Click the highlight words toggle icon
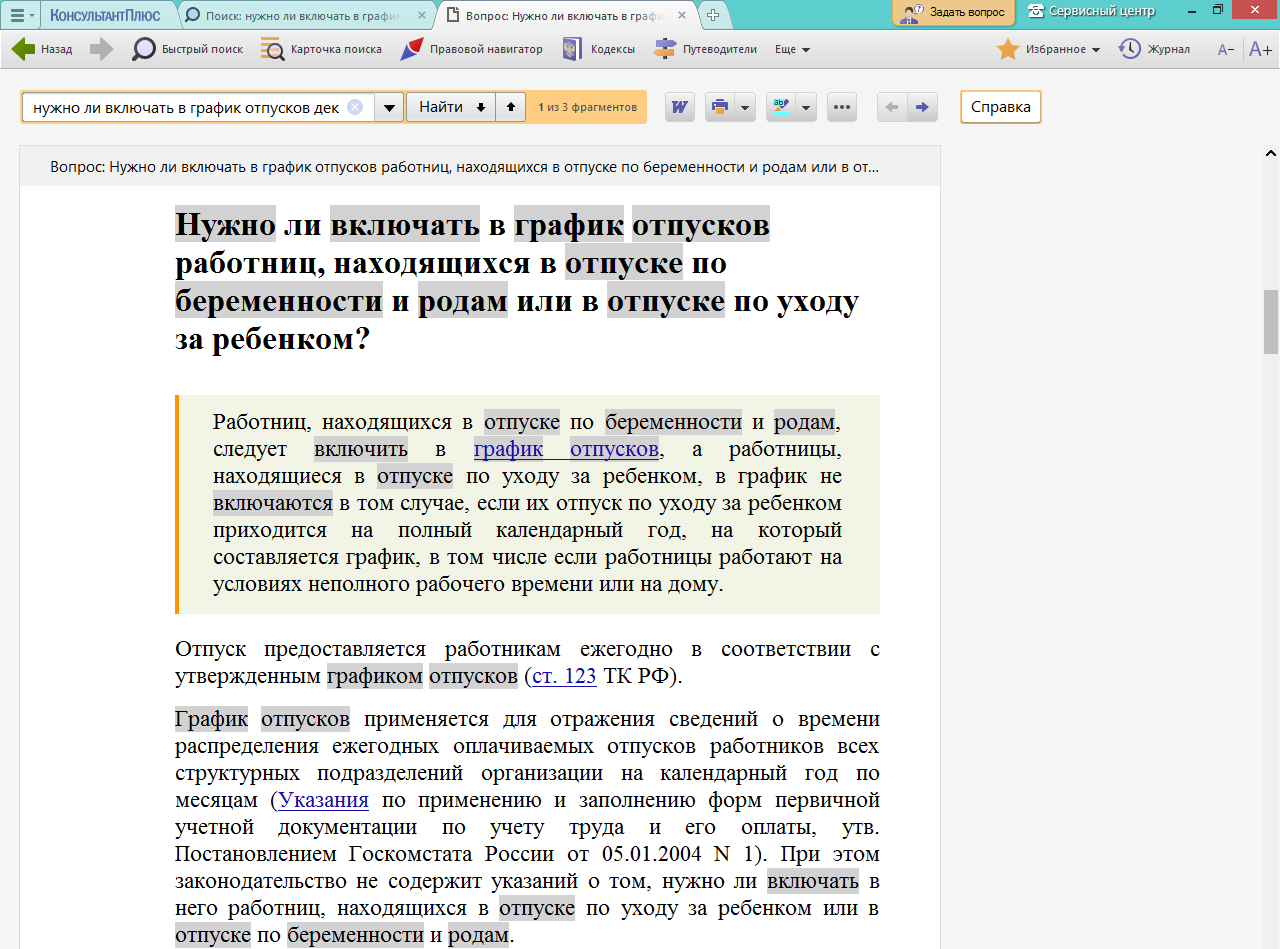 click(780, 107)
